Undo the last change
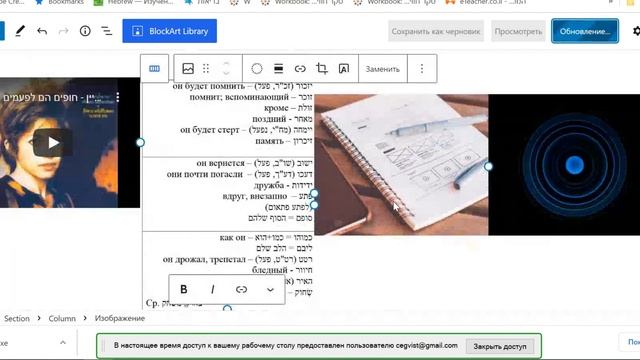Image resolution: width=640 pixels, height=360 pixels. pyautogui.click(x=42, y=31)
